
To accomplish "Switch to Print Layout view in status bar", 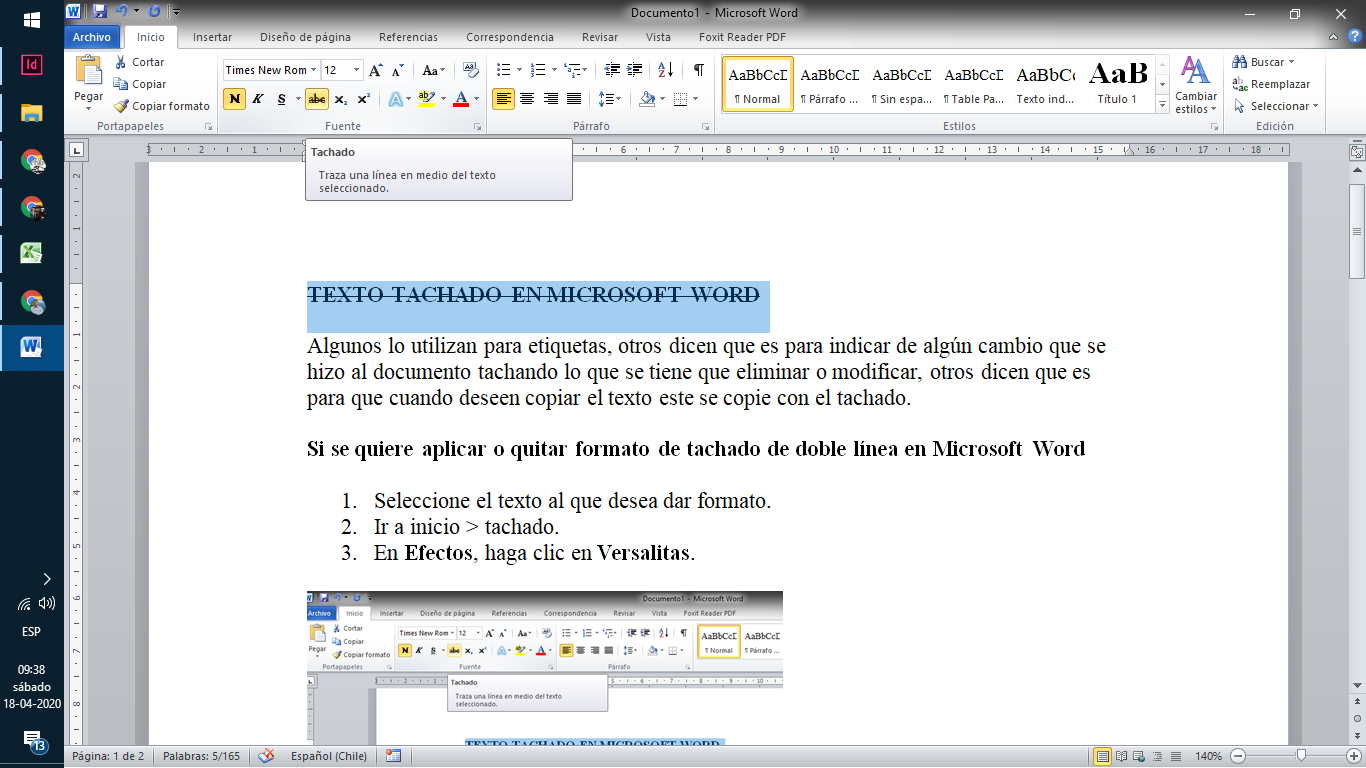I will [x=1103, y=756].
